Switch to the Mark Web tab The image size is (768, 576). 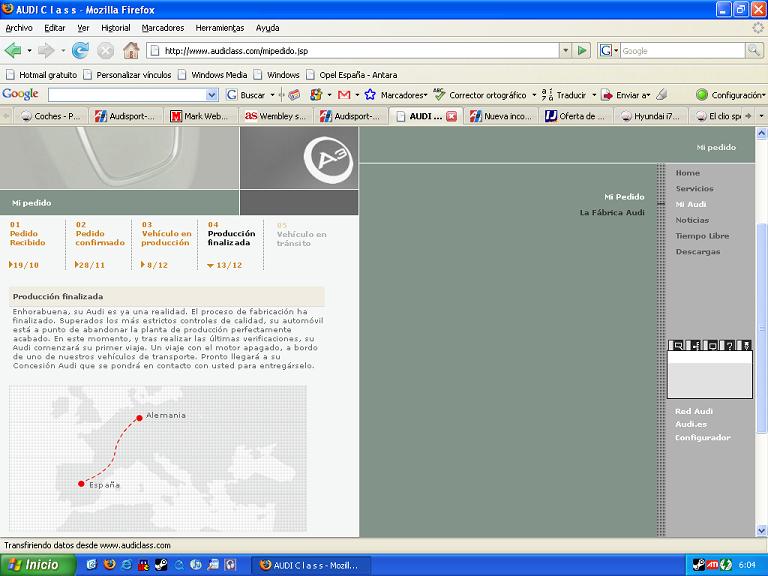pyautogui.click(x=199, y=116)
